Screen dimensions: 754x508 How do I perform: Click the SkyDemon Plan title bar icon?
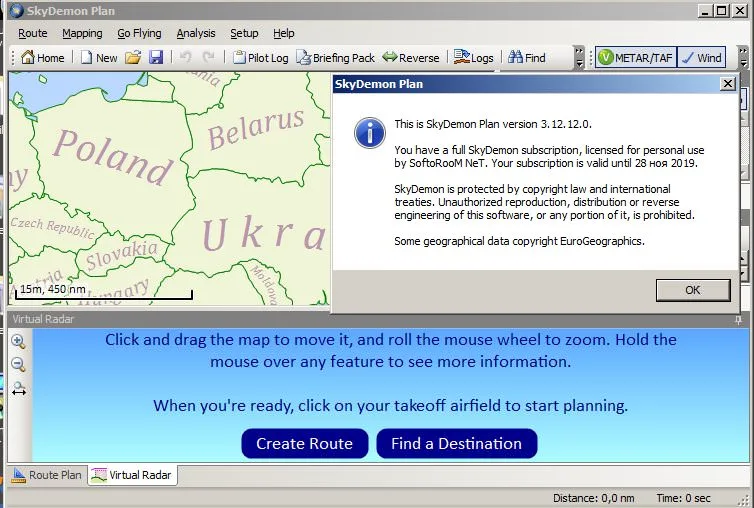click(x=16, y=11)
